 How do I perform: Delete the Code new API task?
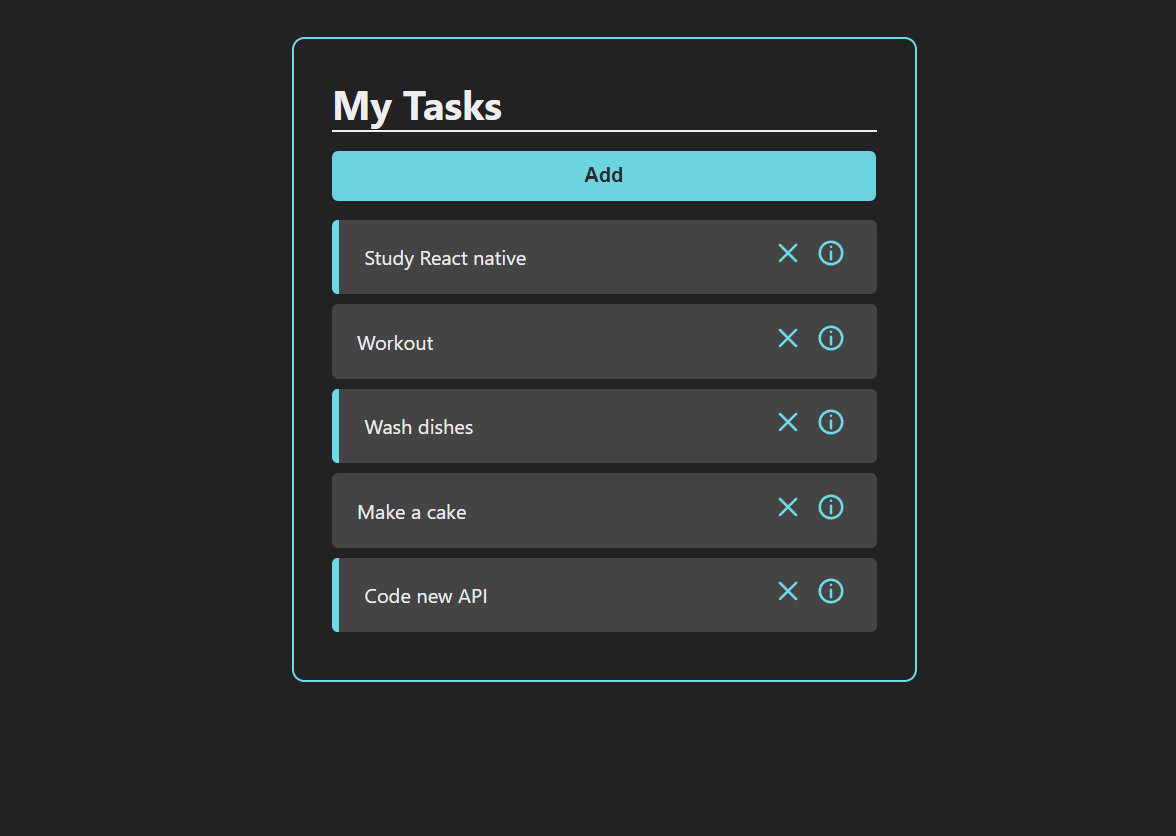(x=788, y=592)
